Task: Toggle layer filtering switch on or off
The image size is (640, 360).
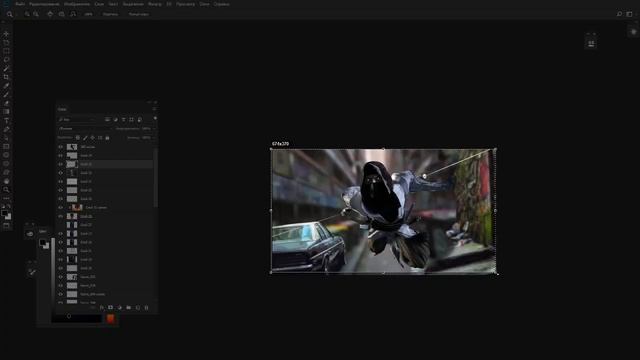Action: 155,119
